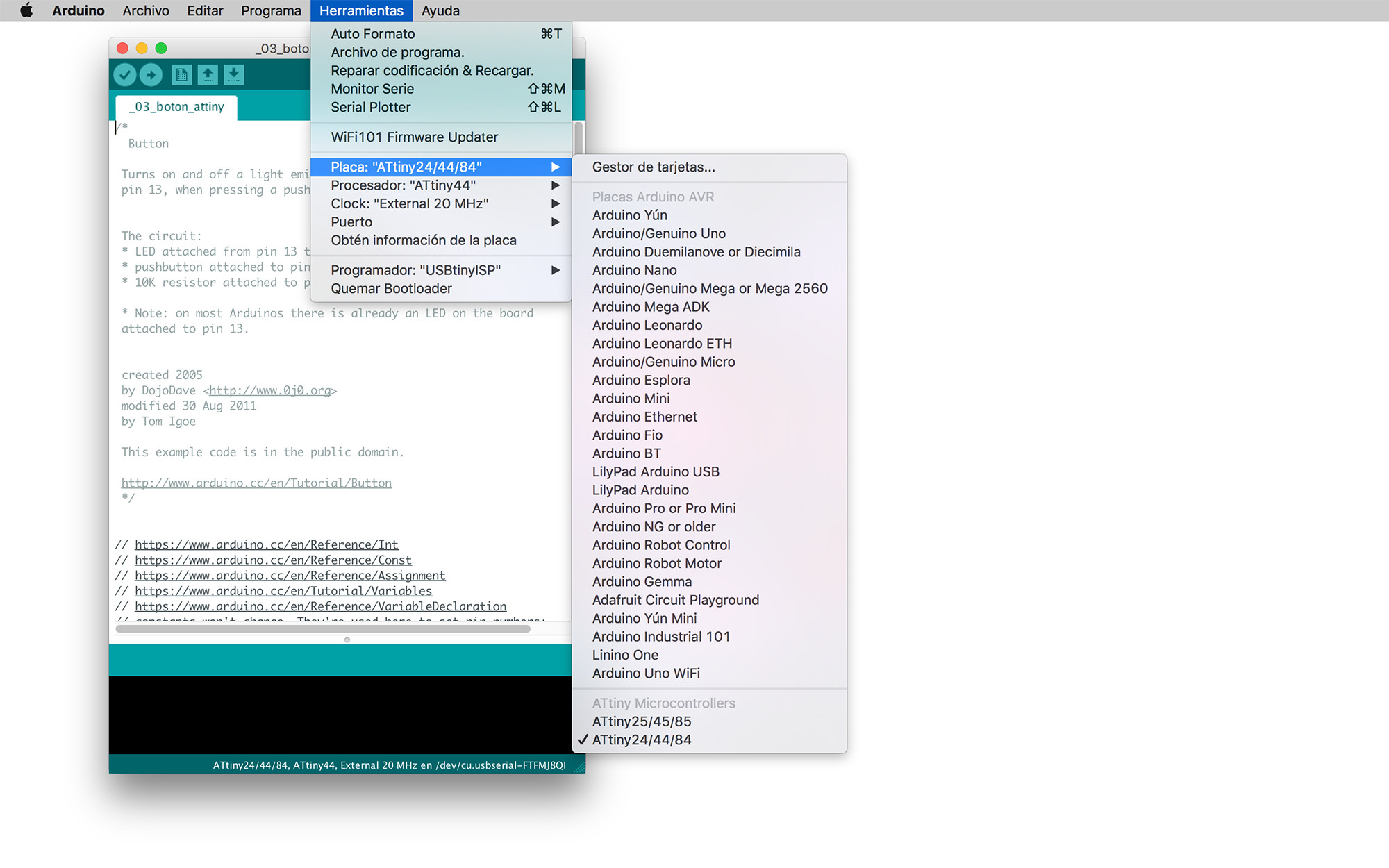The height and width of the screenshot is (868, 1389).
Task: Click Obtén información de la placa
Action: tap(441, 240)
